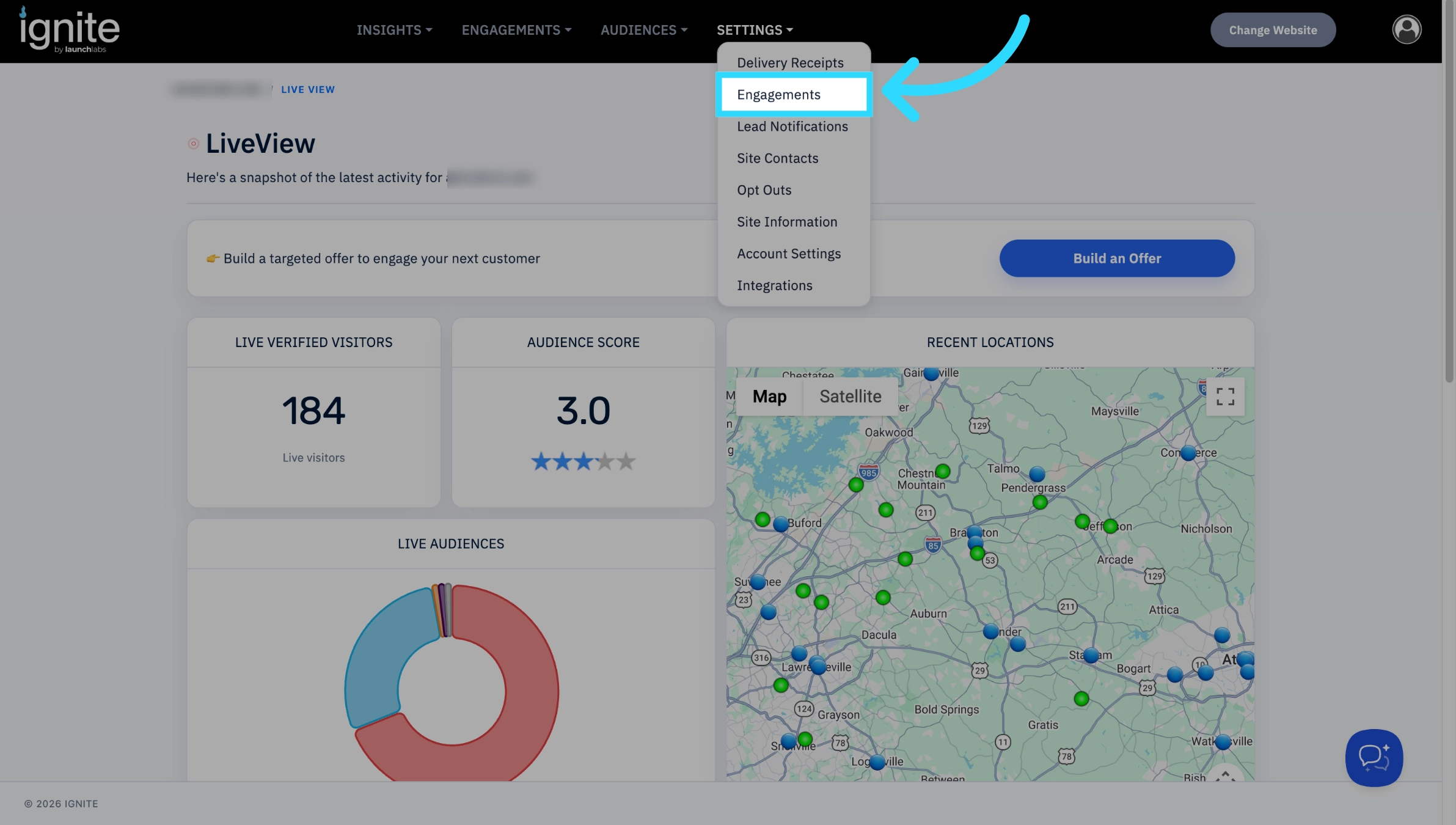Expand the Insights dropdown menu
This screenshot has width=1456, height=825.
[394, 30]
